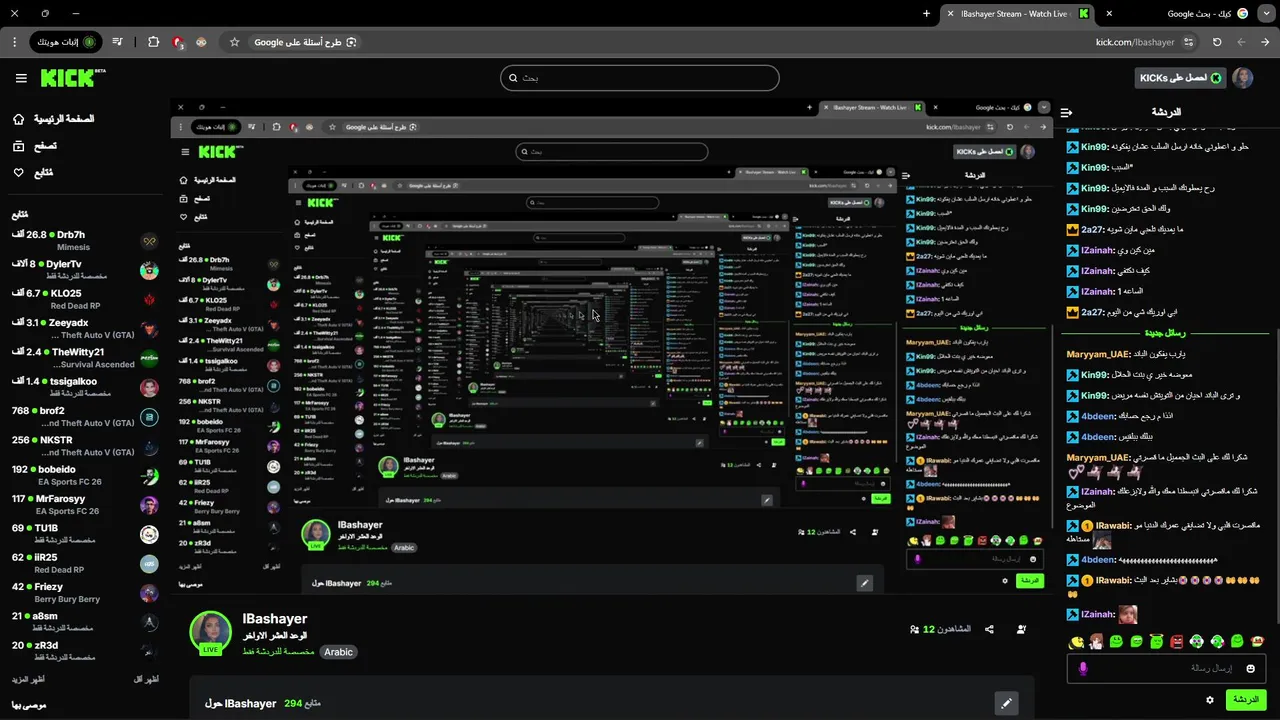The width and height of the screenshot is (1280, 720).
Task: Select tsigalkoo in the following list
Action: click(85, 387)
